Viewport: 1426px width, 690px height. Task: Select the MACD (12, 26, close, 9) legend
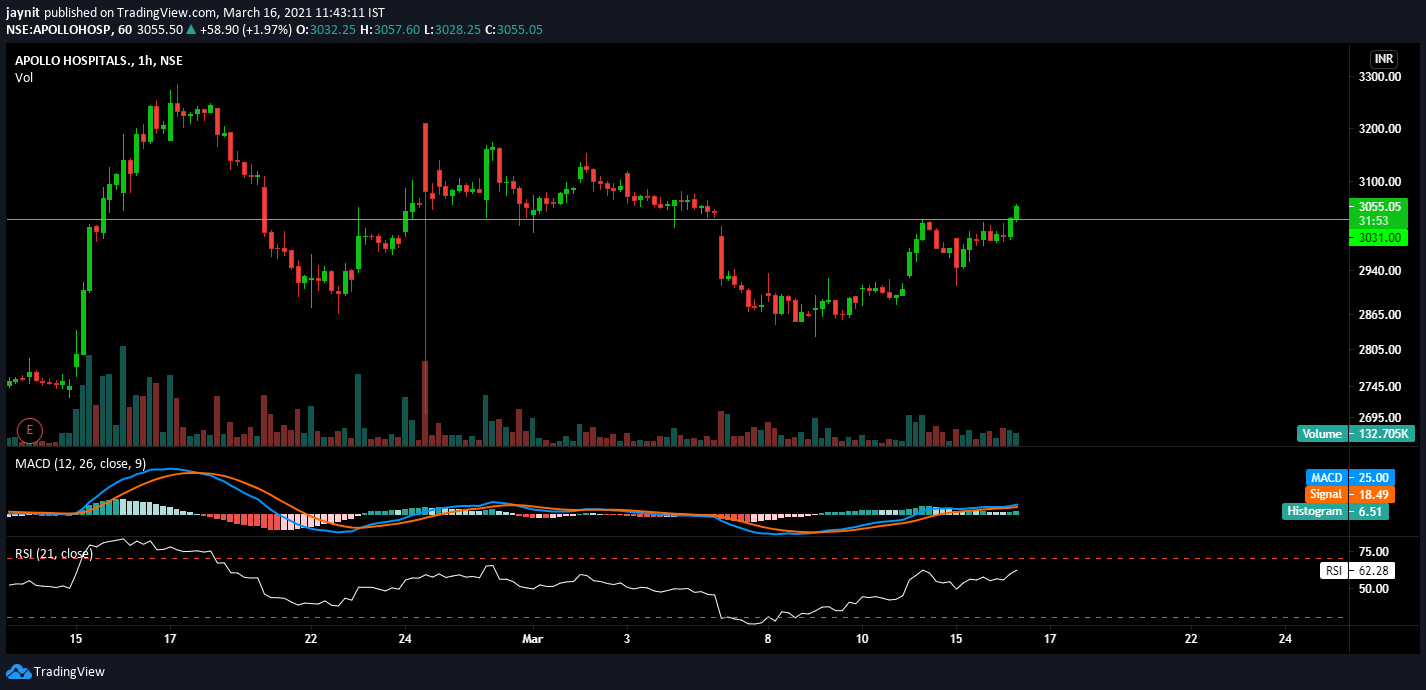click(x=82, y=462)
